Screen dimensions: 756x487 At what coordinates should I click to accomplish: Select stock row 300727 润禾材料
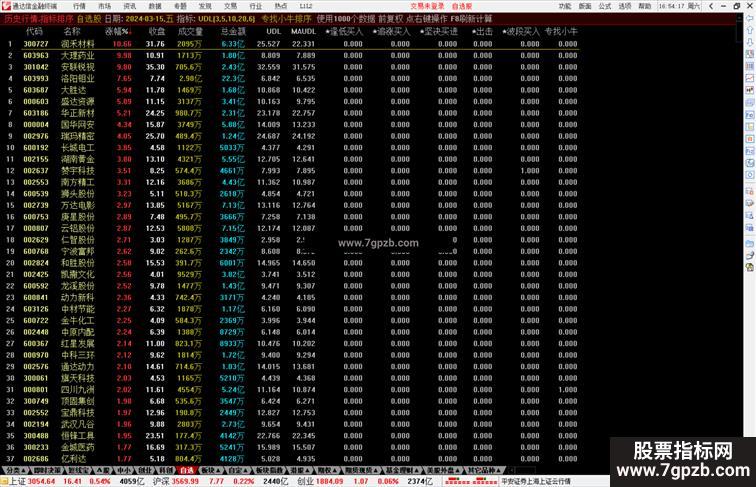point(289,44)
